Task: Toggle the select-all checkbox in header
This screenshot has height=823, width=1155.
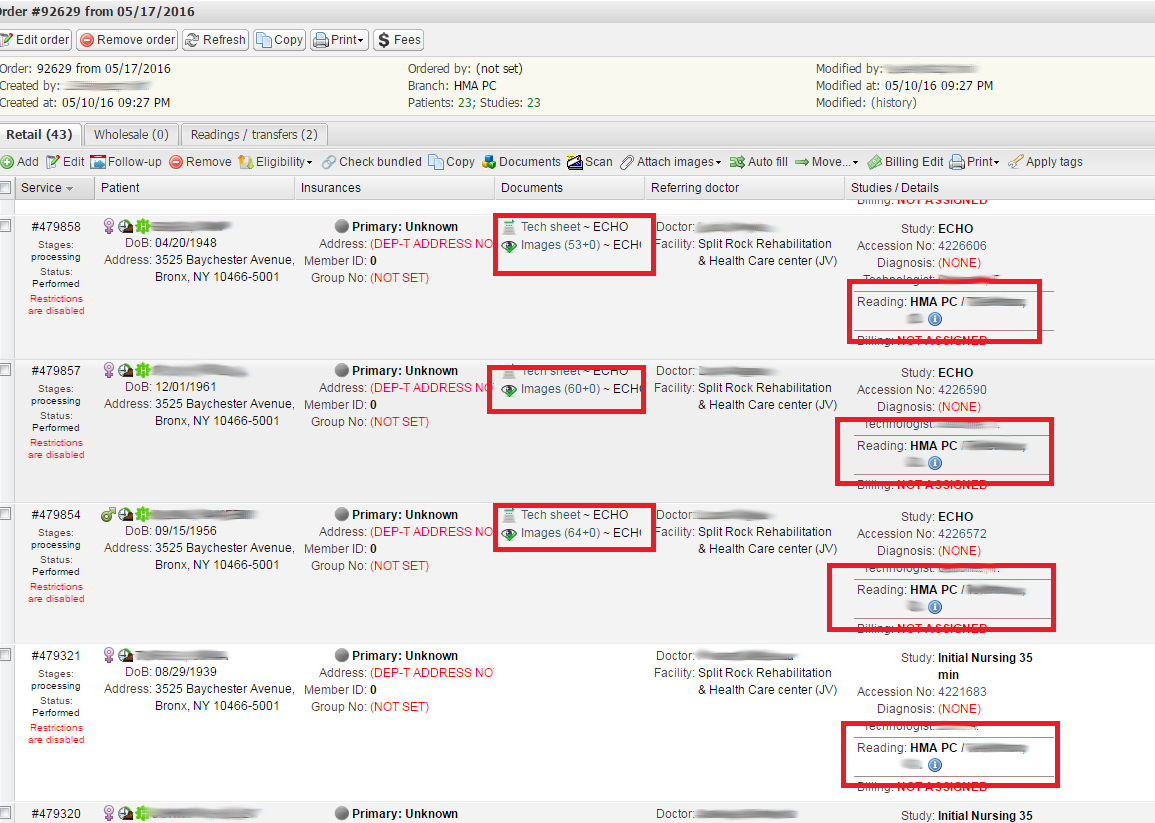Action: tap(5, 188)
